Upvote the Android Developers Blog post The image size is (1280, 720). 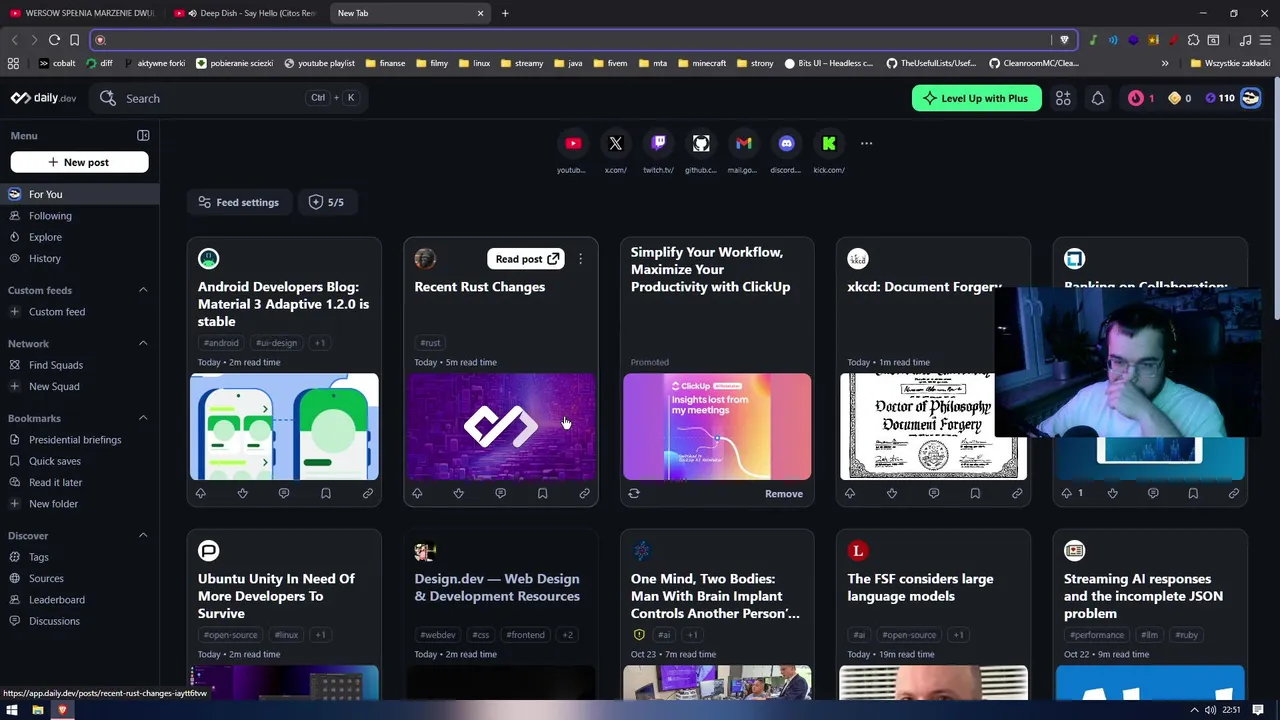[201, 493]
